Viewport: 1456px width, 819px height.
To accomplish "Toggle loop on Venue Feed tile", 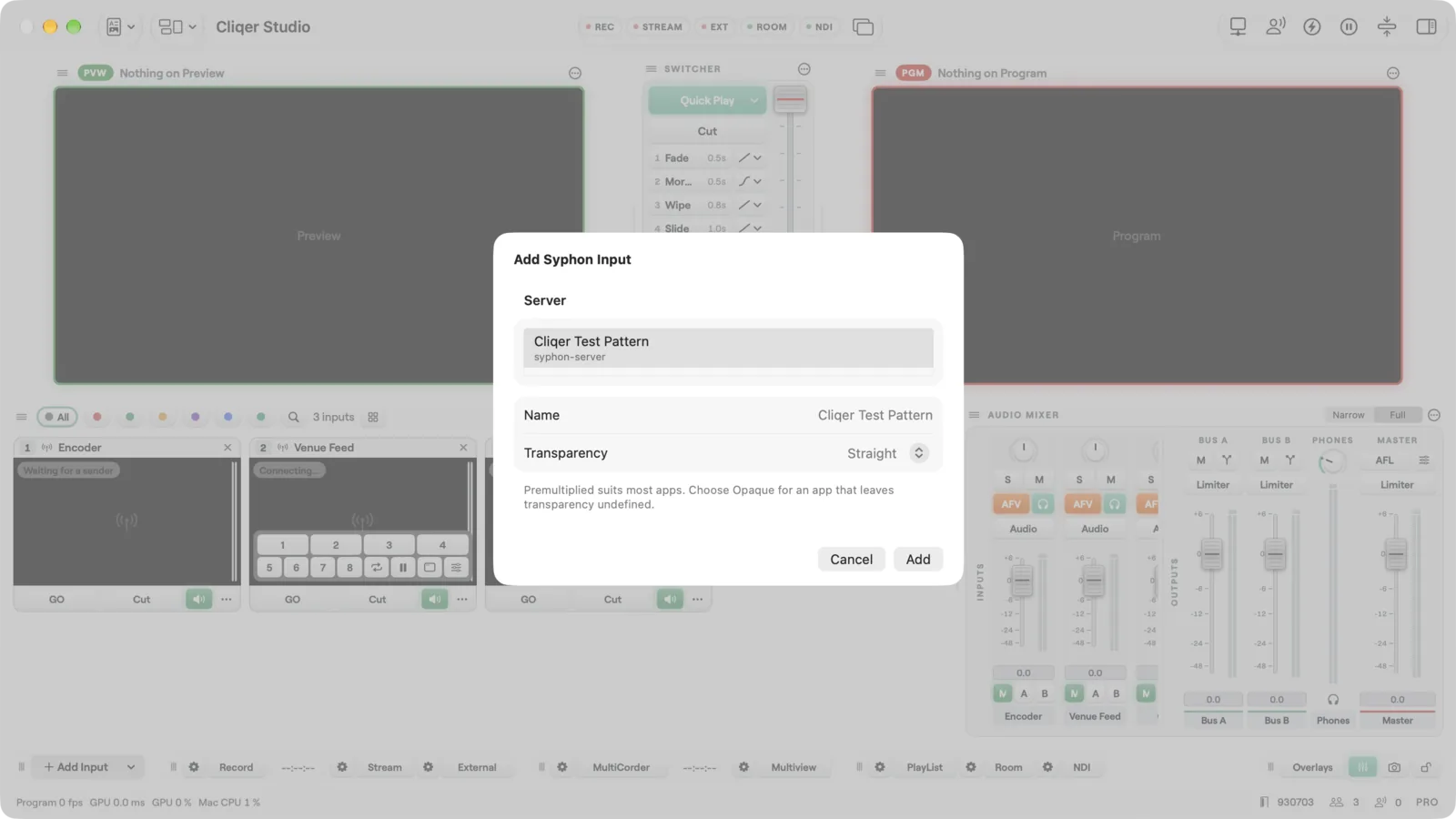I will (x=376, y=568).
